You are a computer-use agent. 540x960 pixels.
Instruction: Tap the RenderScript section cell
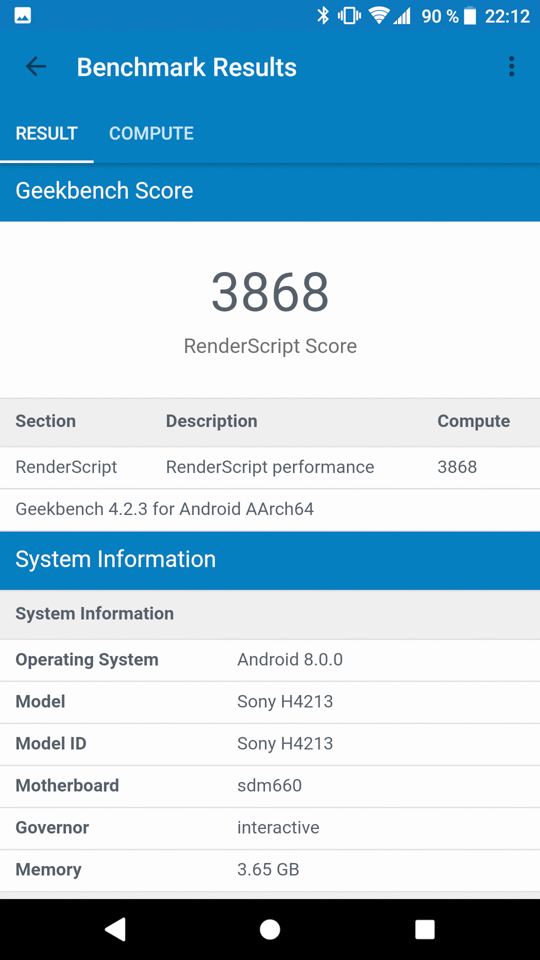[66, 467]
